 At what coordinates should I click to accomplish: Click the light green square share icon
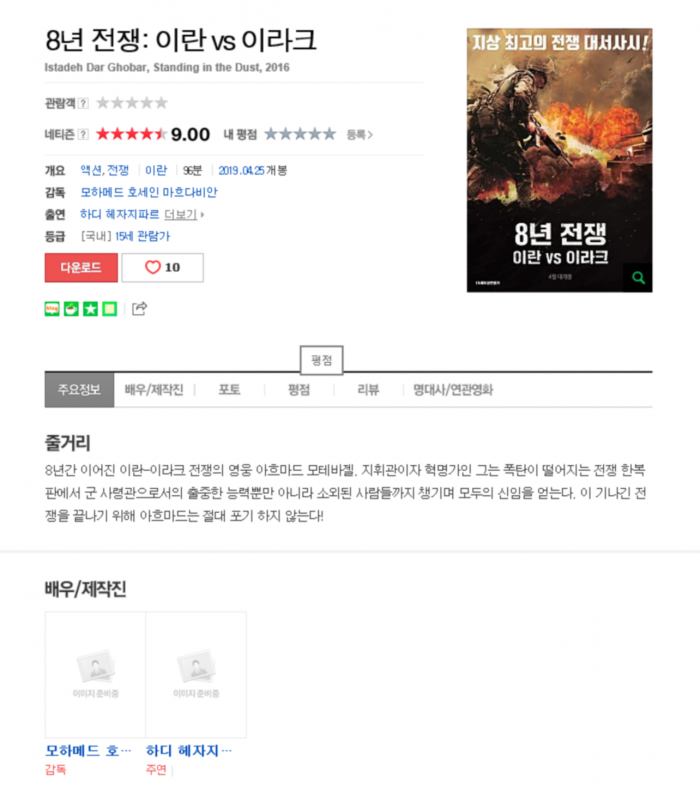[x=109, y=309]
